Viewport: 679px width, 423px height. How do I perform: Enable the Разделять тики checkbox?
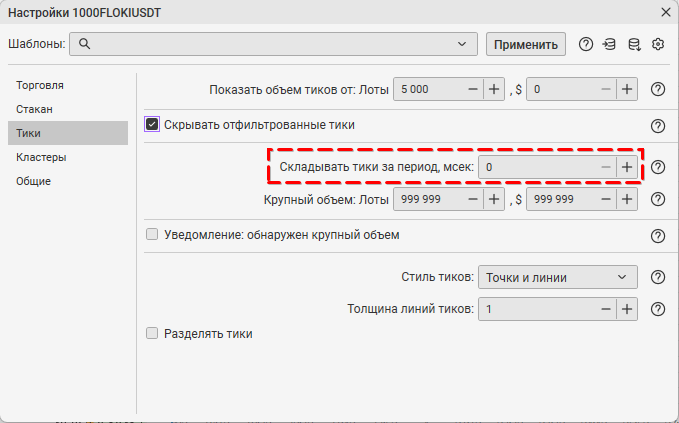pos(153,333)
